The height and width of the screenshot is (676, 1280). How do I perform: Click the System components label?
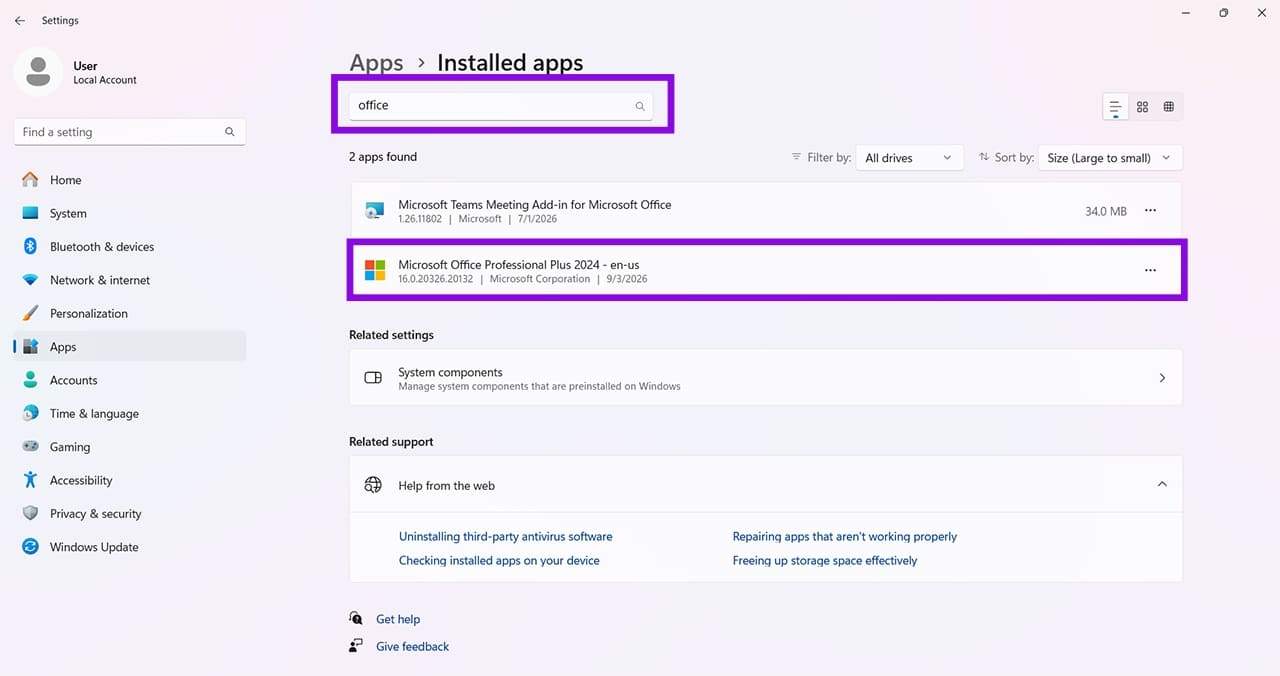[x=450, y=372]
